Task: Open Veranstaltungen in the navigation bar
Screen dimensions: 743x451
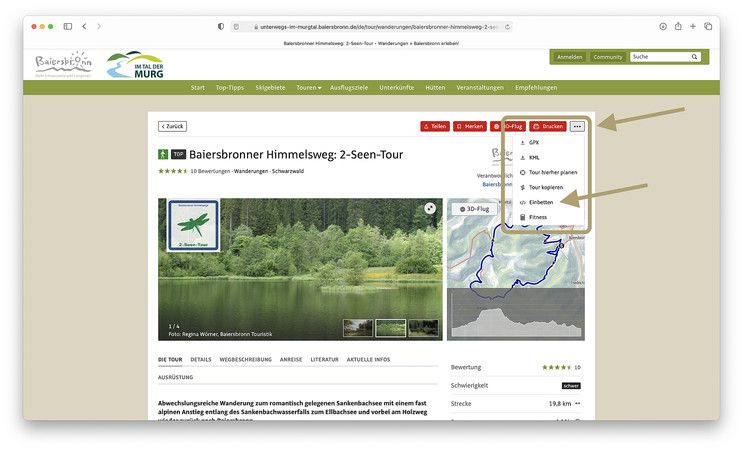Action: click(480, 88)
